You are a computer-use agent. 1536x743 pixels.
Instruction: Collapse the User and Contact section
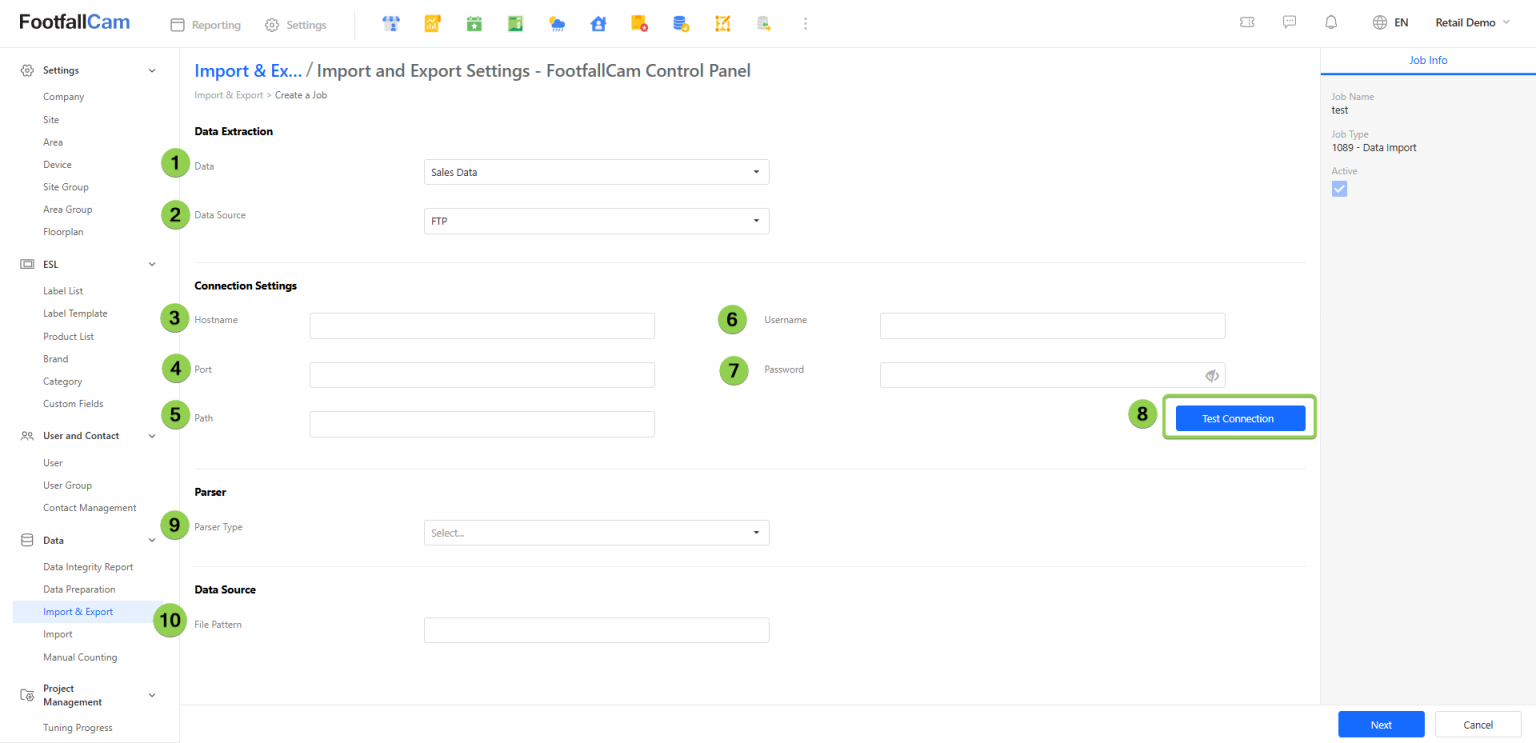click(152, 436)
